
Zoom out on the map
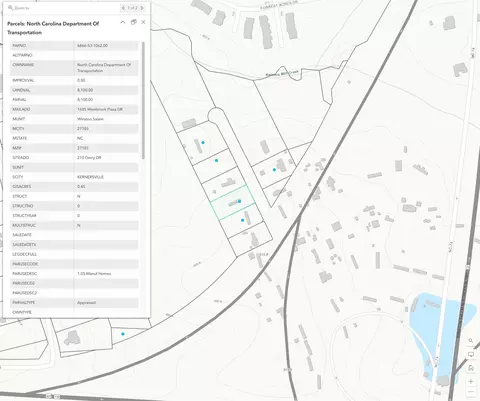click(x=471, y=392)
